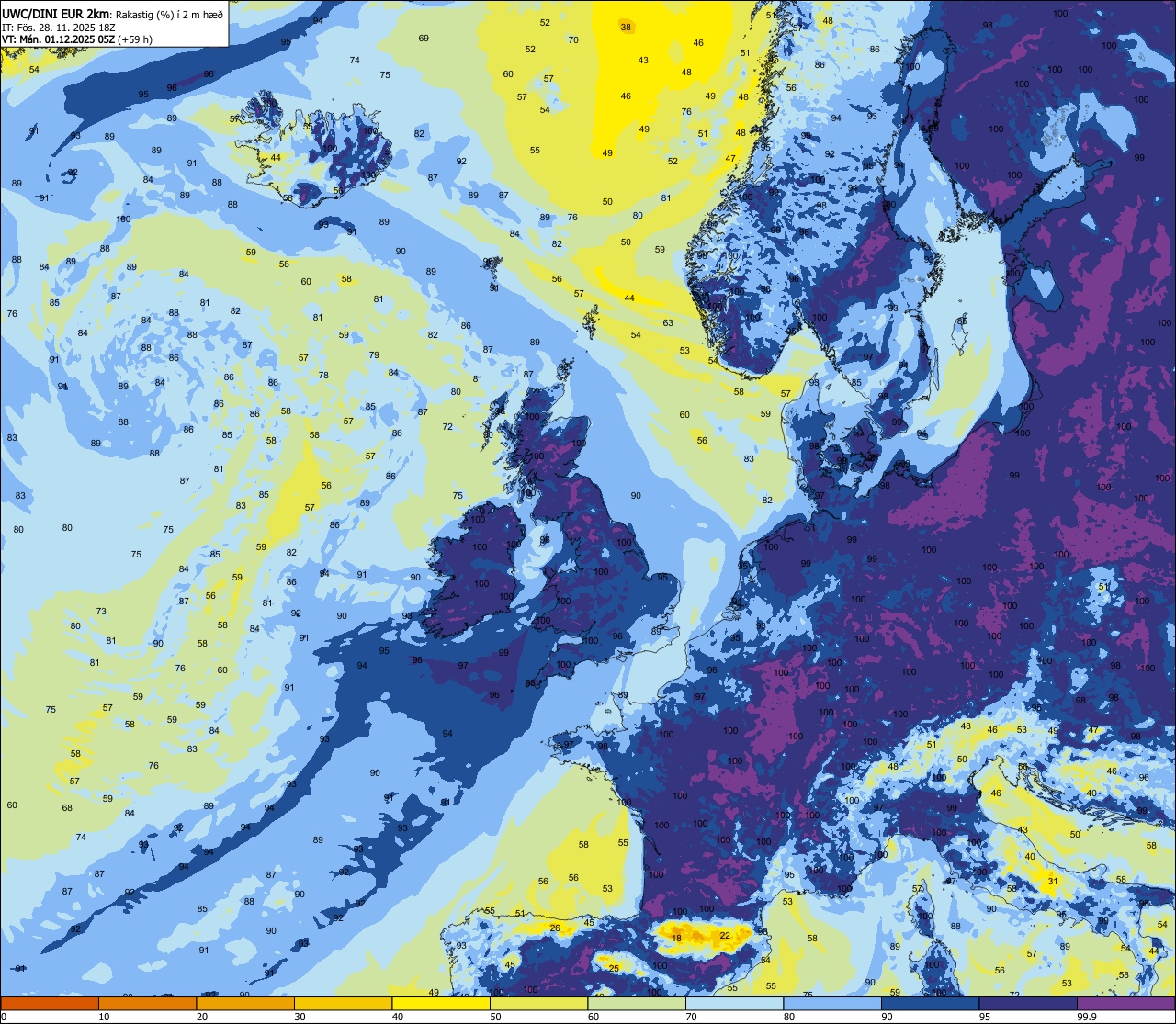The height and width of the screenshot is (1024, 1176).
Task: Choose the 95–99.9 navy legend swatch
Action: [1028, 1004]
